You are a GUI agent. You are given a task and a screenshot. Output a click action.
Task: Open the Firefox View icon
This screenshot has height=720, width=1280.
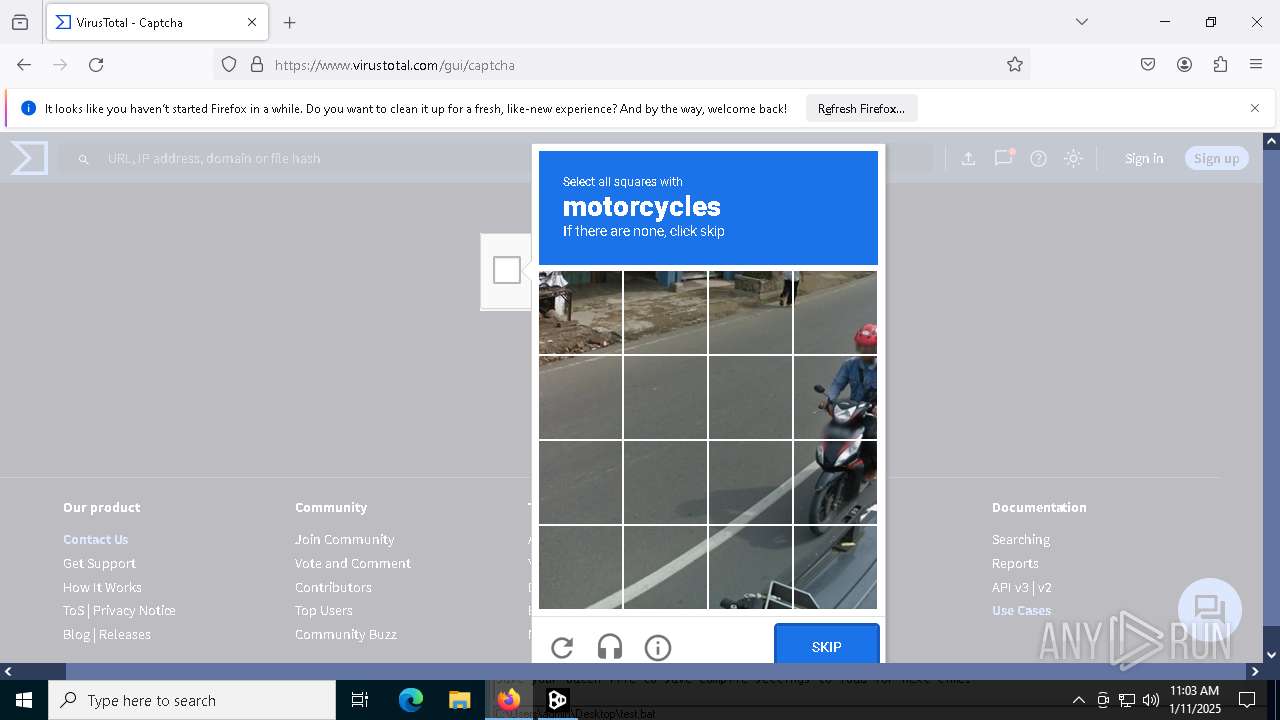(x=20, y=22)
